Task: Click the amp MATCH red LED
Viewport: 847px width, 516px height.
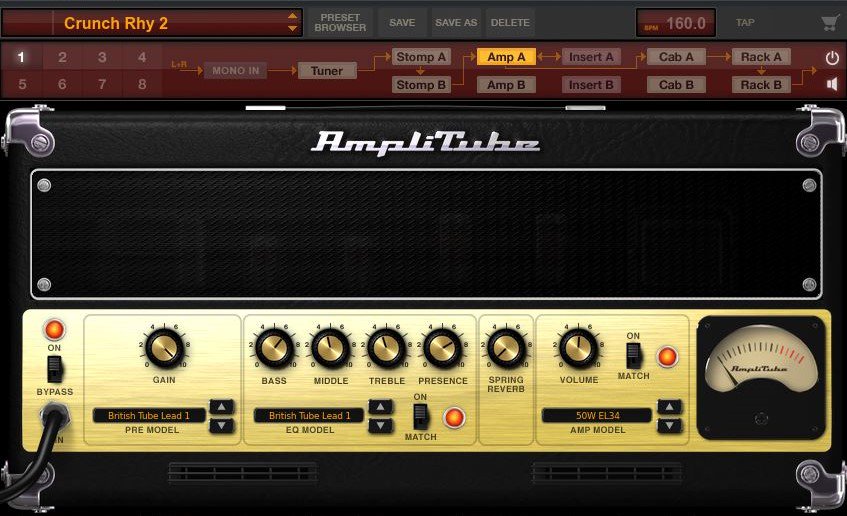Action: (x=667, y=357)
